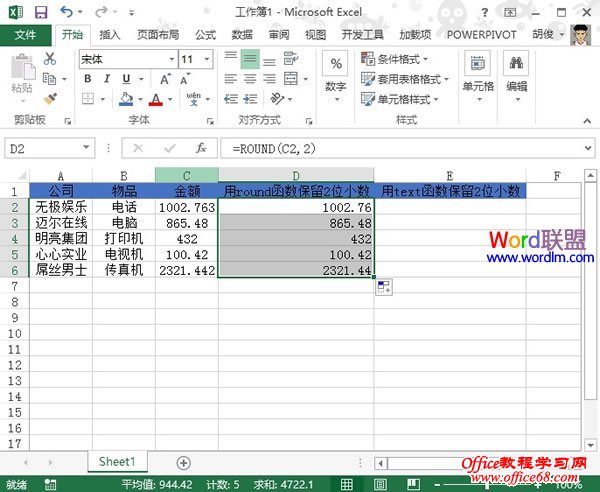Decrease font size with smaller A icon
600x492 pixels.
[185, 79]
